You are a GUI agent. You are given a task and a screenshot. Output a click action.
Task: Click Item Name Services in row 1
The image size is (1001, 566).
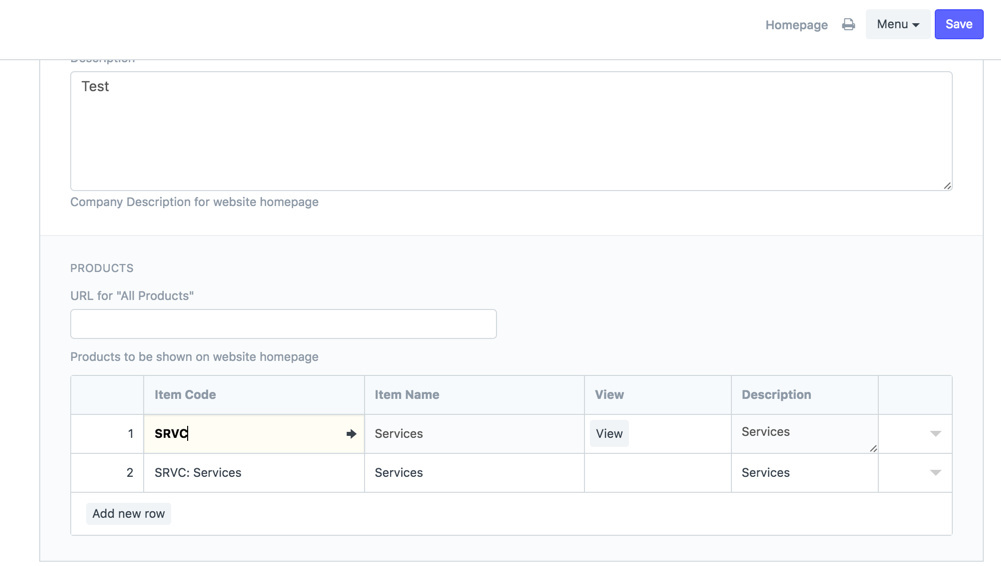point(474,434)
